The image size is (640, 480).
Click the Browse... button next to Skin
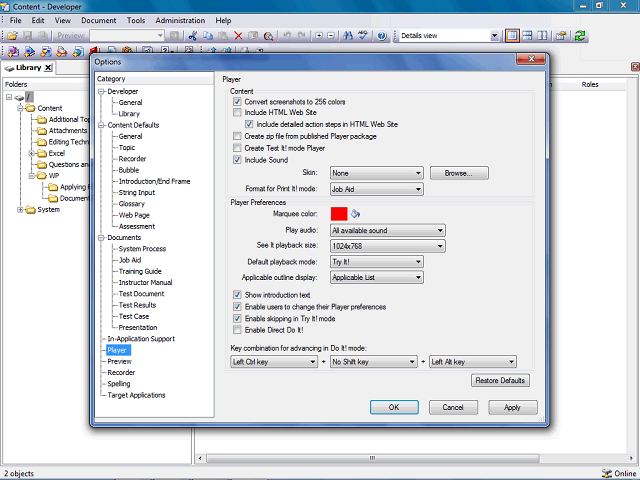pyautogui.click(x=459, y=173)
